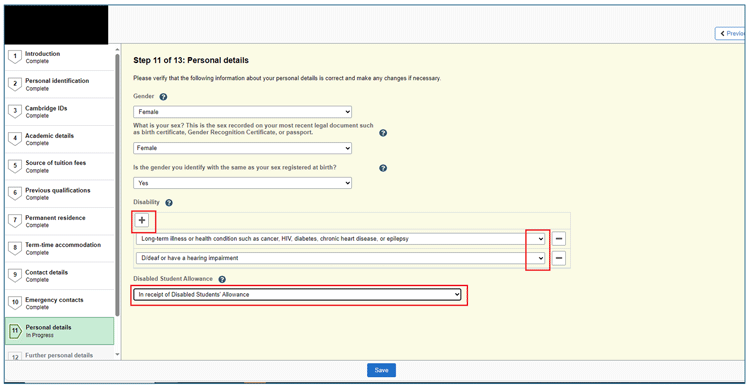Go to Cambridge IDs step
Viewport: 750px width, 387px height.
click(60, 112)
